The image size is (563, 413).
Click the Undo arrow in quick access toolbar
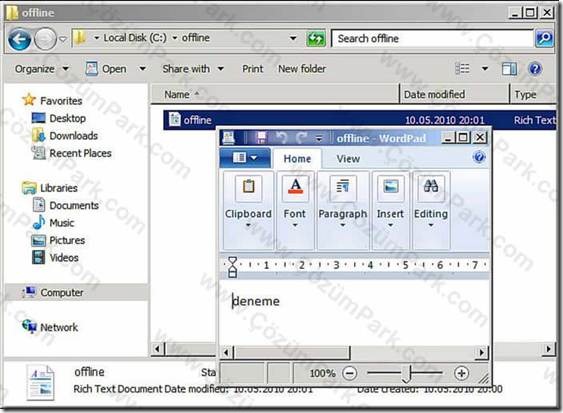click(x=282, y=138)
